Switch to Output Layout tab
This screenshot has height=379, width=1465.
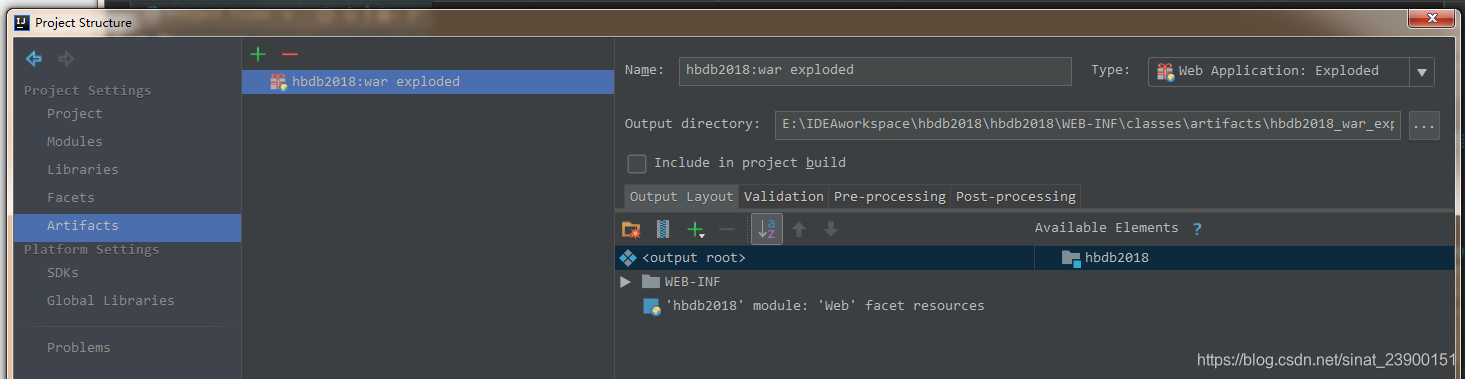682,197
